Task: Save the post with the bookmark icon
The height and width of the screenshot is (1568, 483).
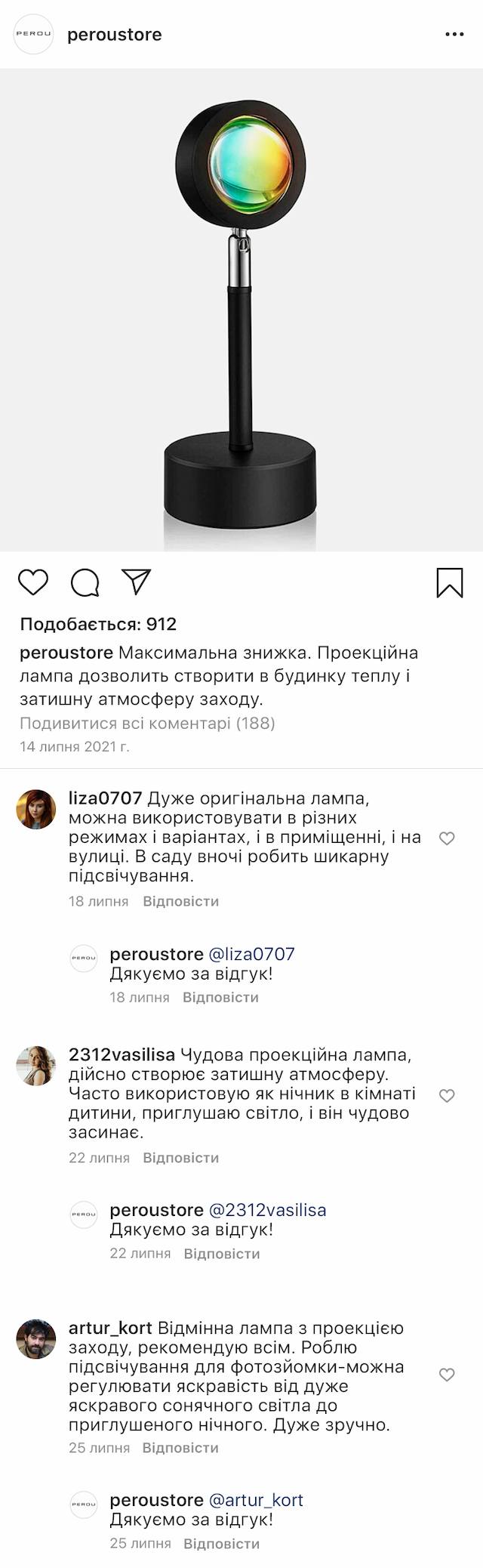Action: [450, 583]
